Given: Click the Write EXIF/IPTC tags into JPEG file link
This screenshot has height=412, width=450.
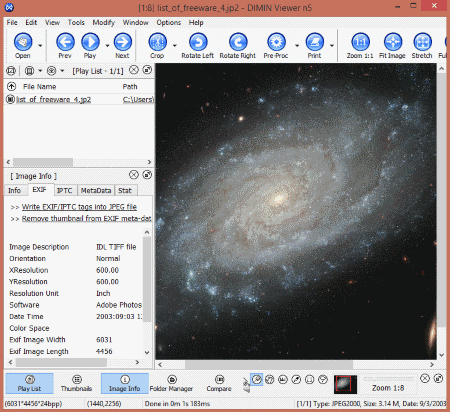Looking at the screenshot, I should 79,207.
